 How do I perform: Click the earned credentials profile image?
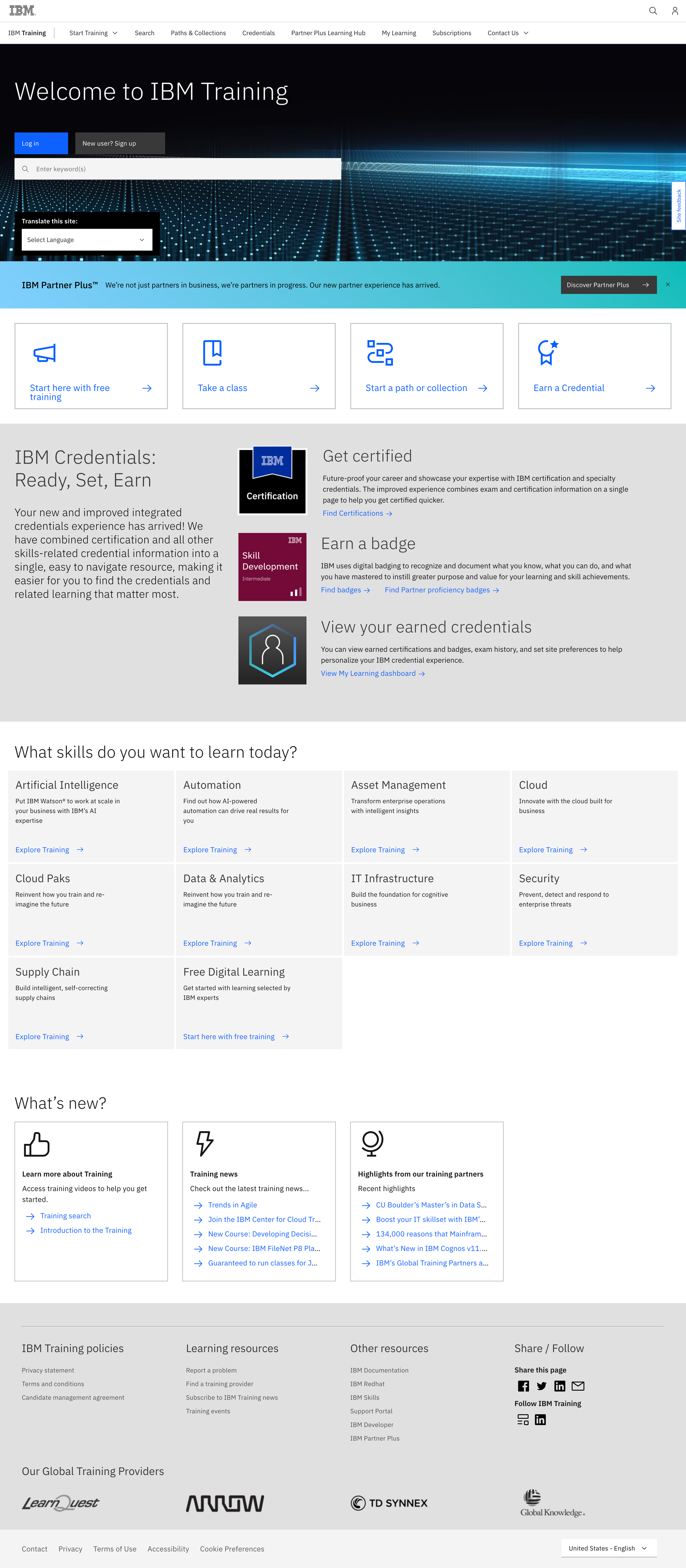[272, 650]
